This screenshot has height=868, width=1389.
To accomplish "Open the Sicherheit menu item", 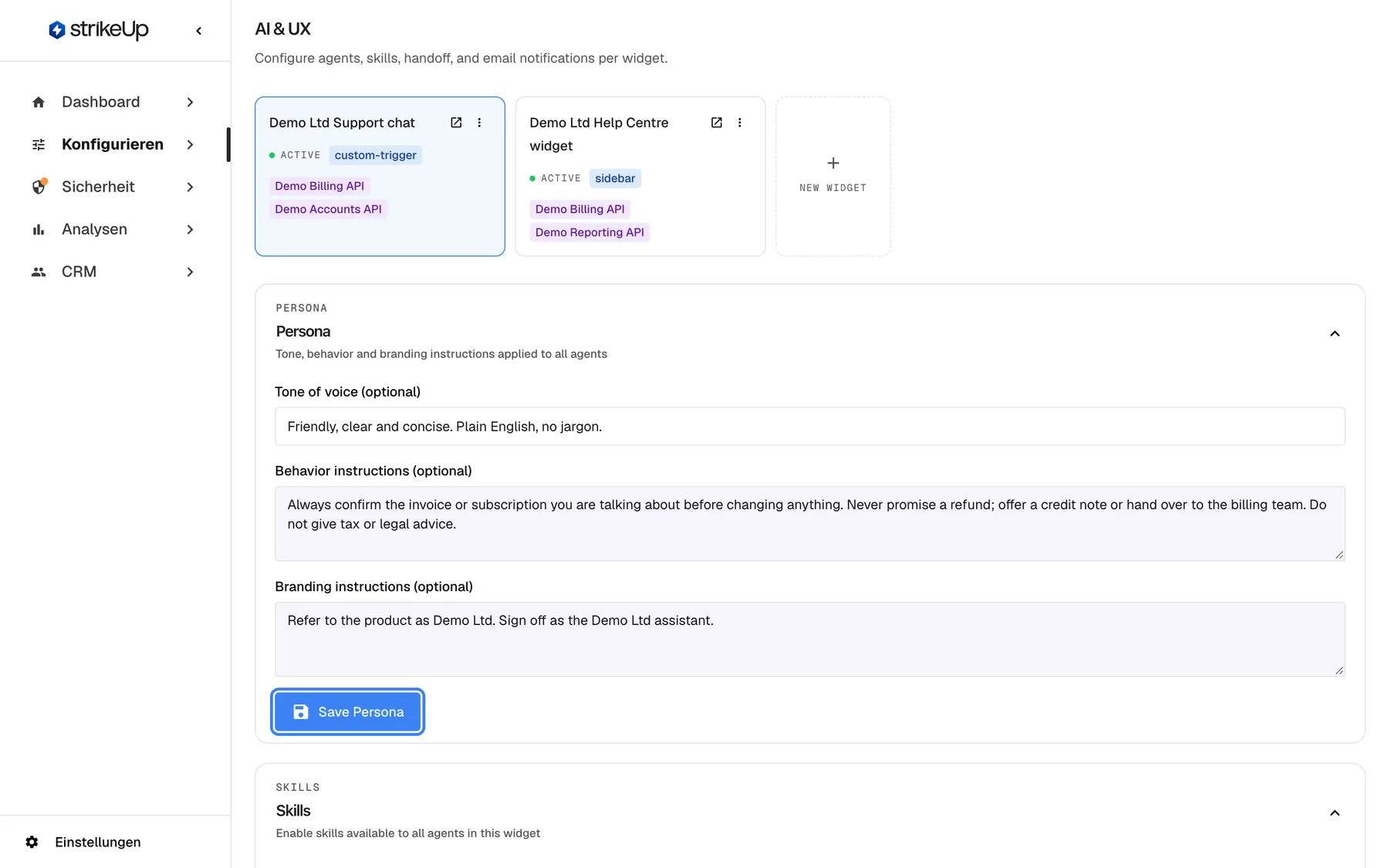I will (113, 187).
